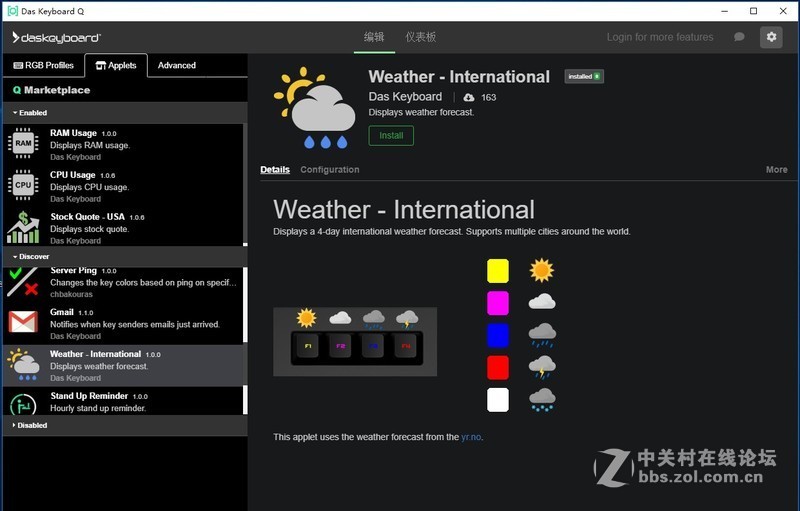This screenshot has width=800, height=511.
Task: Click the Marketplace Q icon
Action: pyautogui.click(x=17, y=90)
